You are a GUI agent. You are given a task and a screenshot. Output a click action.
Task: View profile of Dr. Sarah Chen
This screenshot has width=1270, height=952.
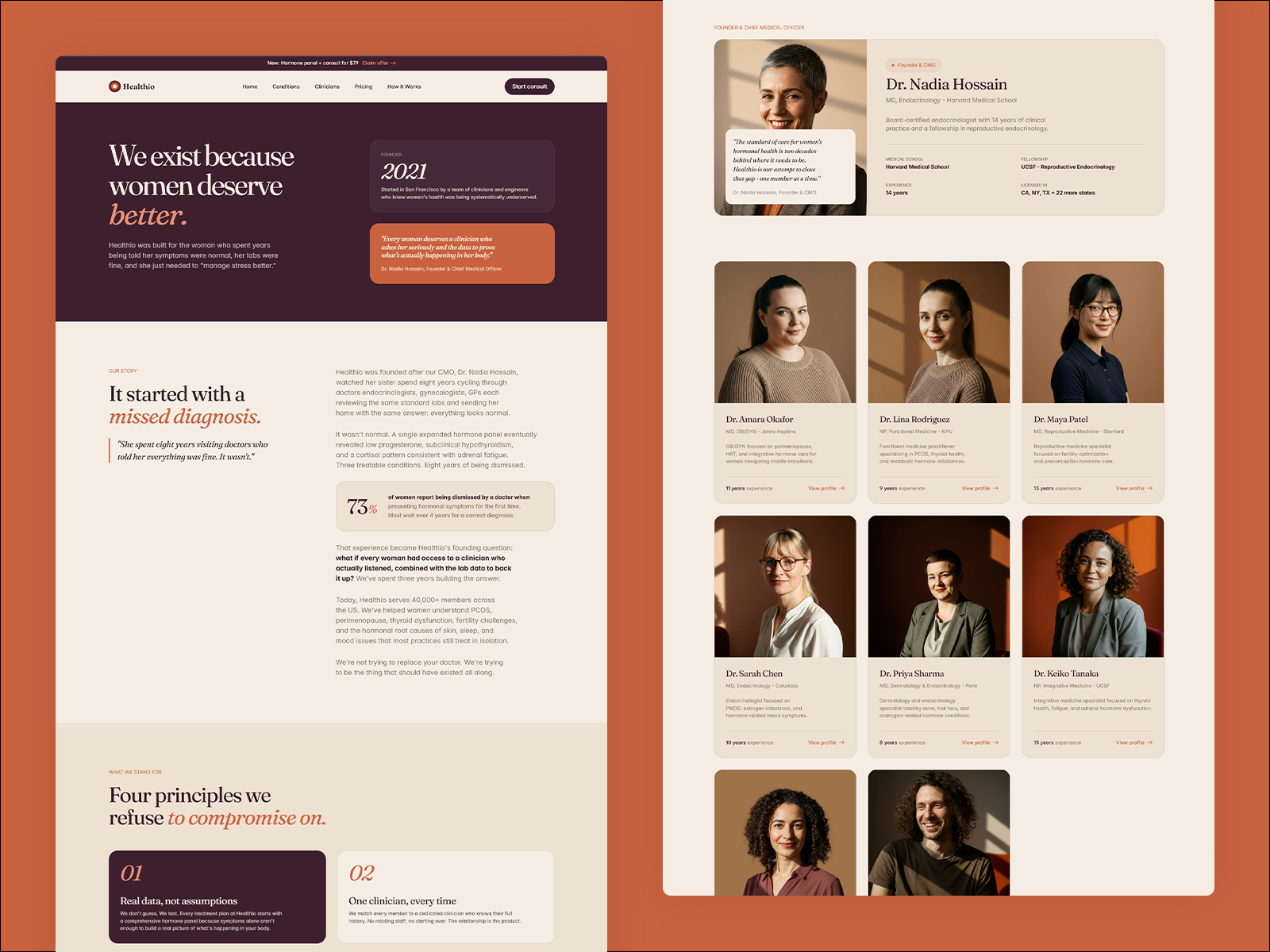click(x=826, y=743)
